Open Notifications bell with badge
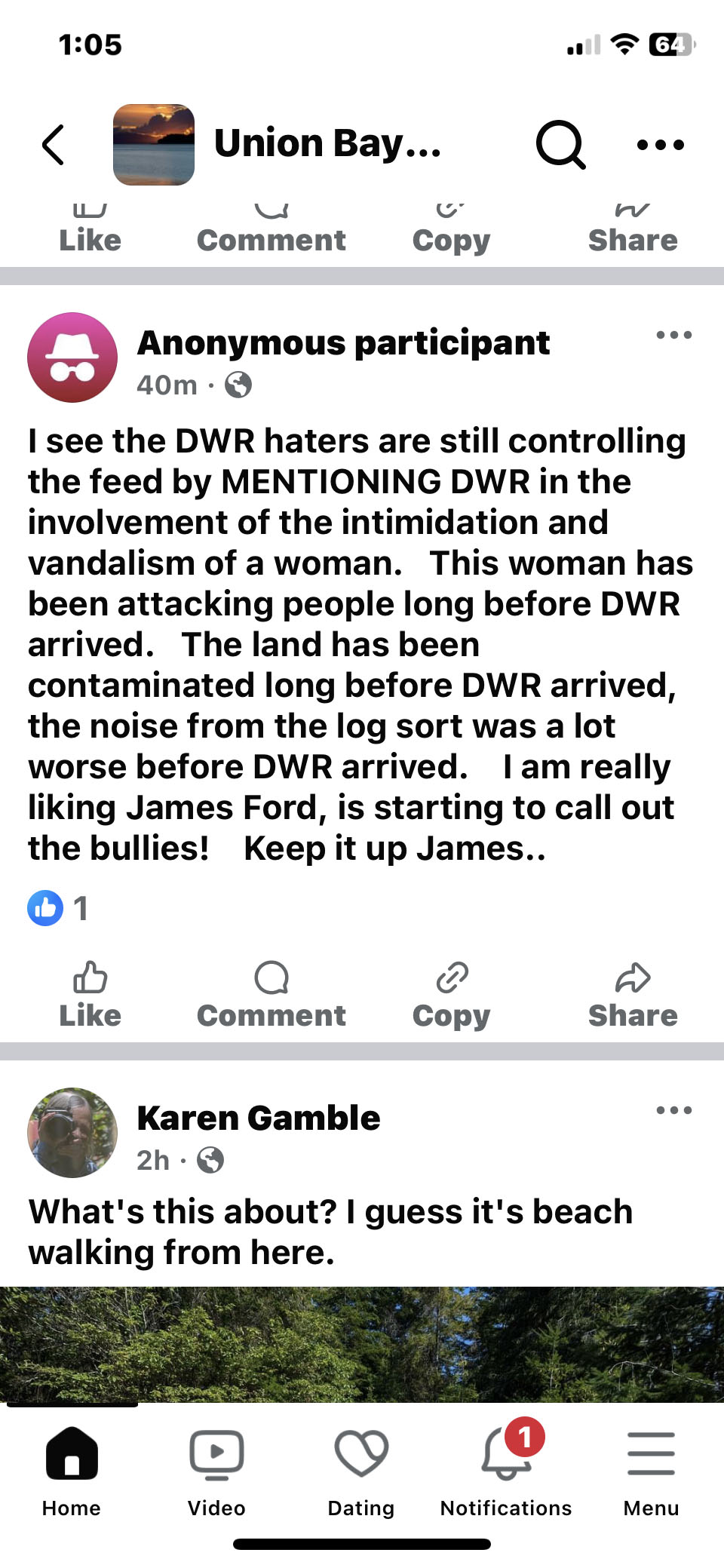The image size is (724, 1568). [x=506, y=1472]
